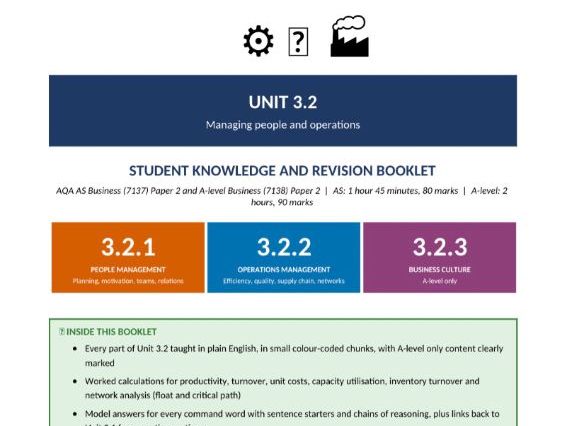The image size is (567, 426).
Task: Click the UNIT 3.2 banner heading
Action: (x=283, y=102)
